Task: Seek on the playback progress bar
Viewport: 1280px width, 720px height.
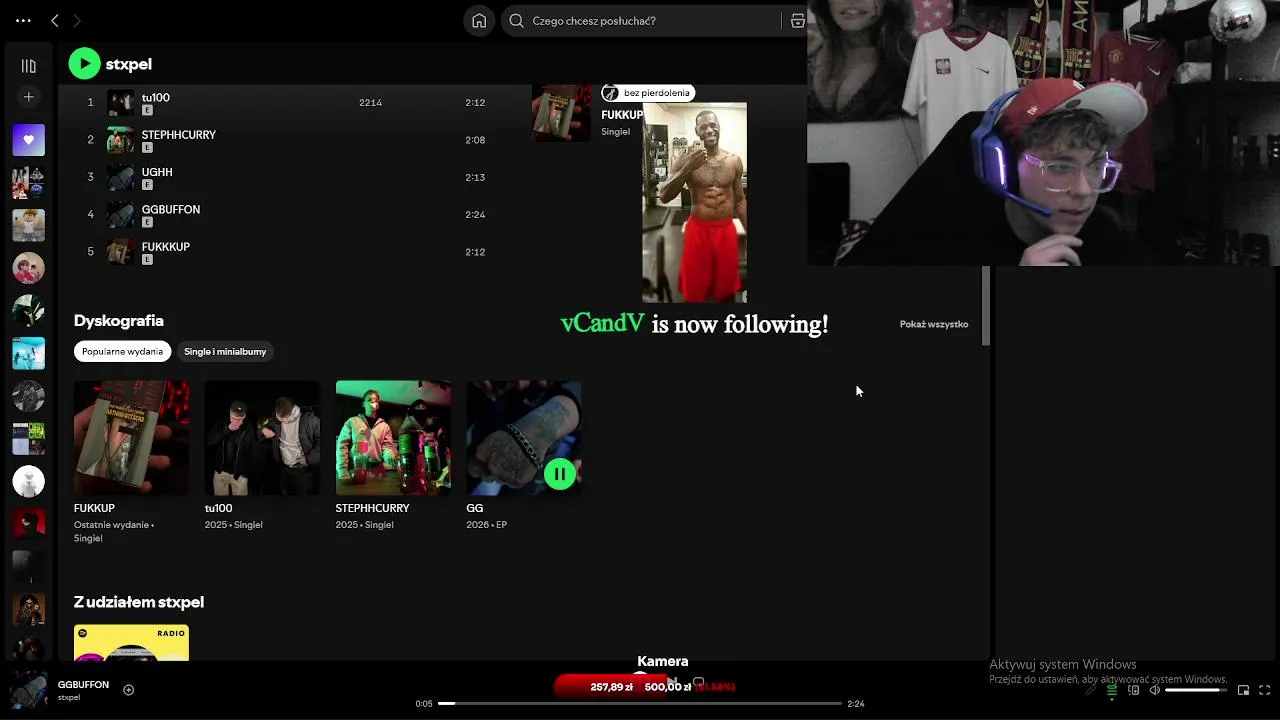Action: click(x=640, y=704)
